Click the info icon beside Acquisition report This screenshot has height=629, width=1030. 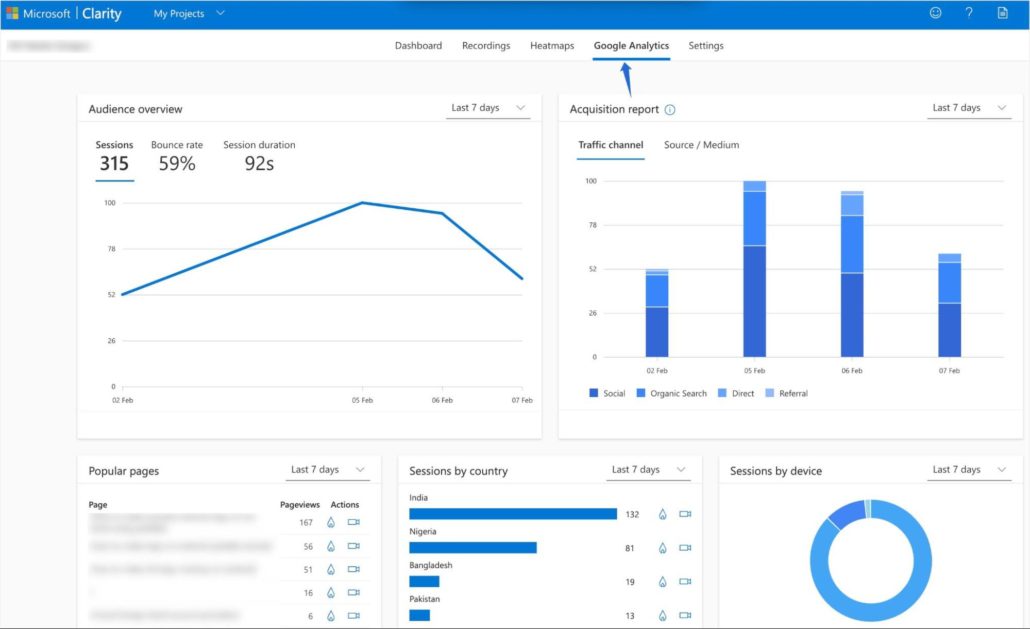669,110
